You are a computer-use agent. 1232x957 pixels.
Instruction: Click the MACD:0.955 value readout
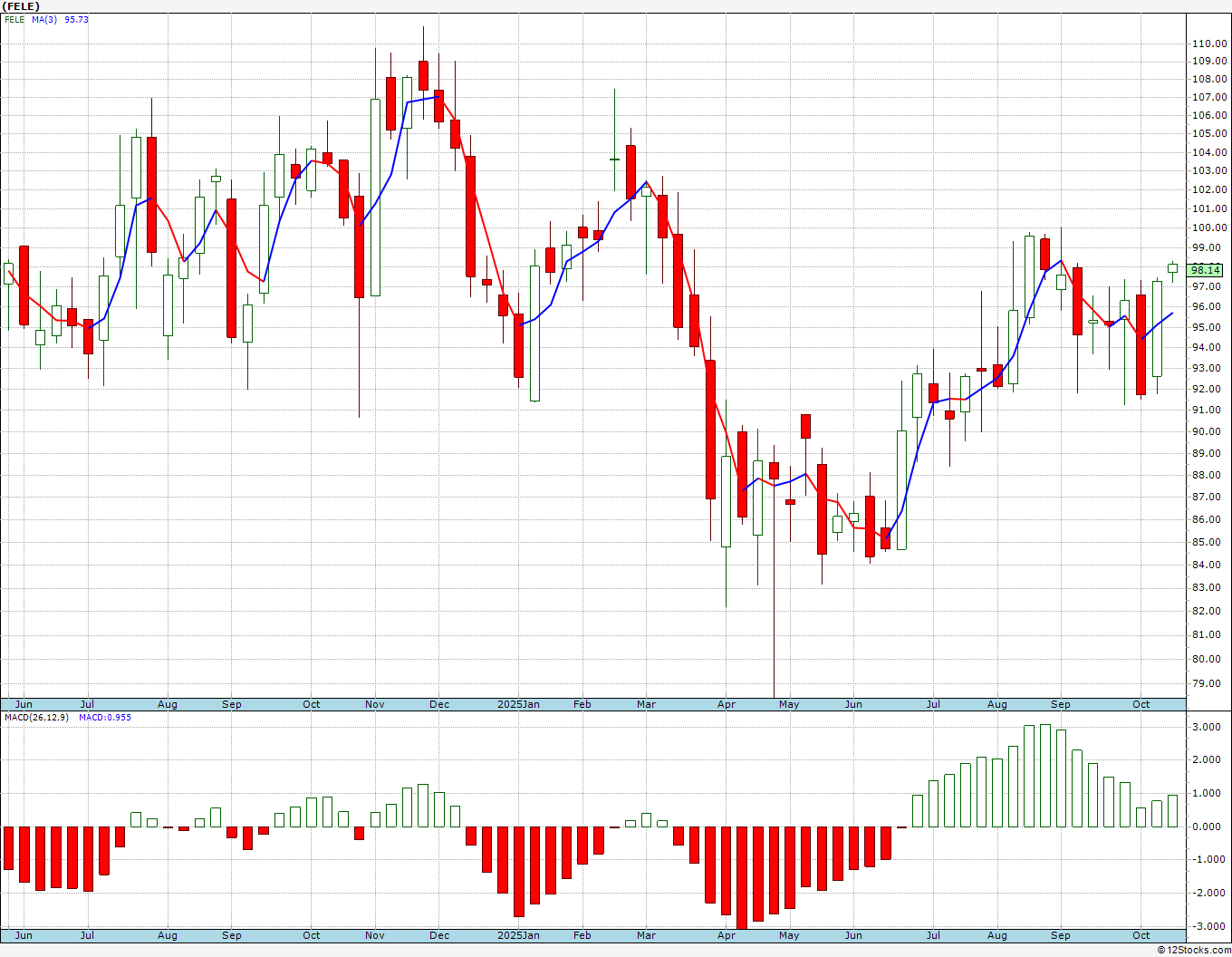coord(104,717)
